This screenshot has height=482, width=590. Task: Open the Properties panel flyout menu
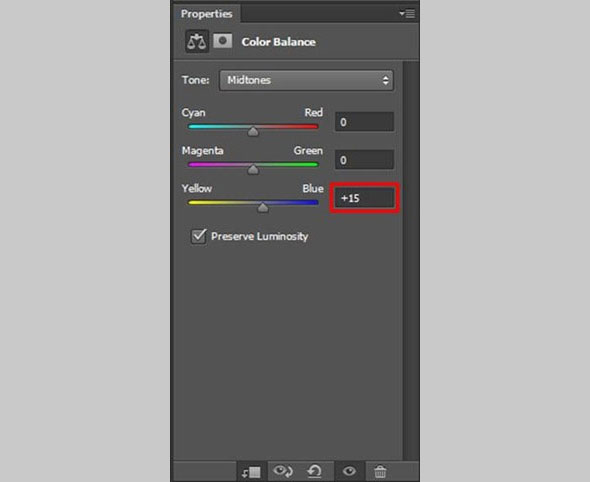coord(407,14)
